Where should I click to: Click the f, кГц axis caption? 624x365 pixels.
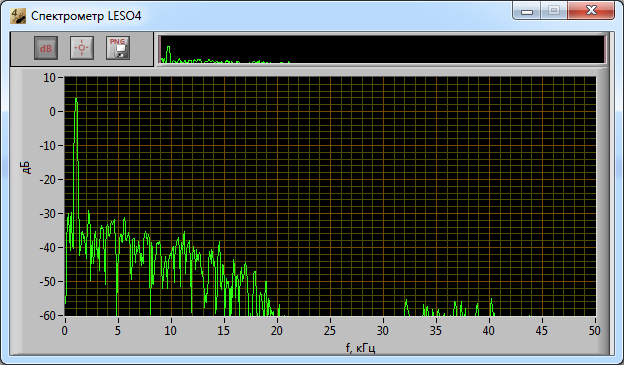coord(361,348)
